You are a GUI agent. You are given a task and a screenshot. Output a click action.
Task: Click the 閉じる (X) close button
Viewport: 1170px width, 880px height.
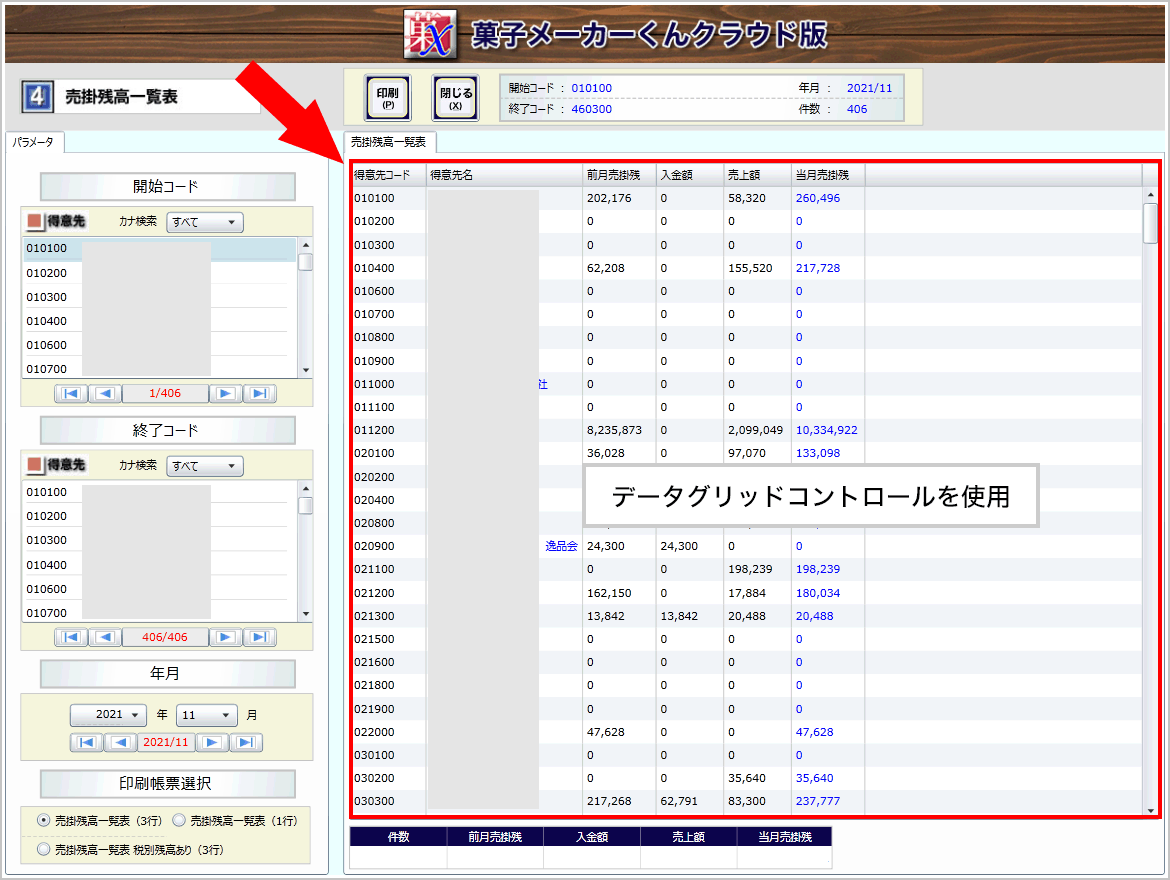tap(455, 98)
